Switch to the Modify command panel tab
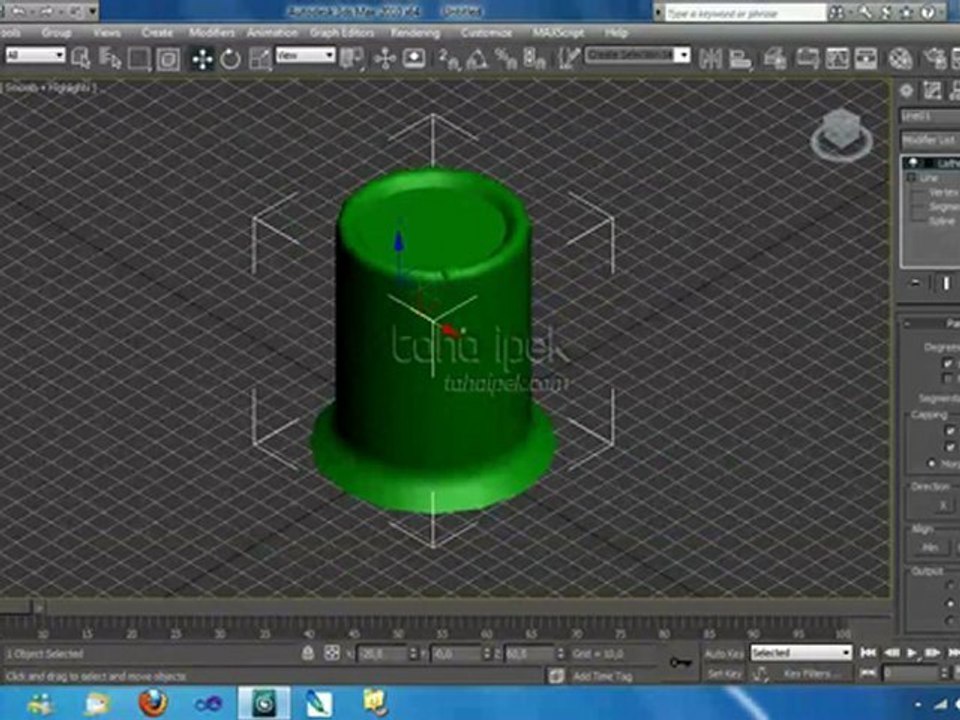 coord(932,91)
